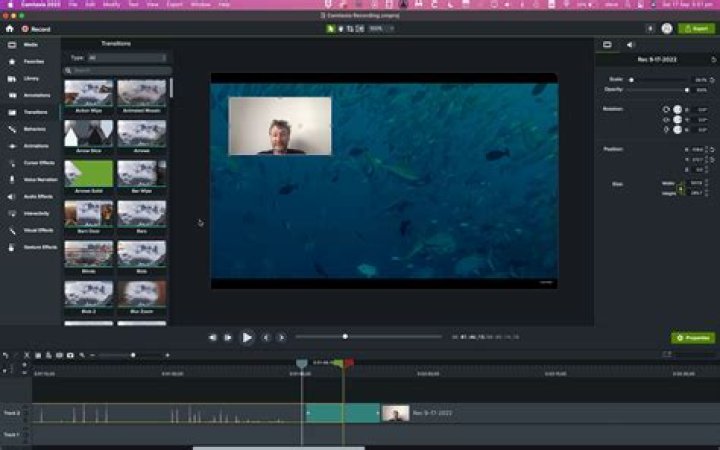Adjust the Scale slider handle
720x450 pixels.
coord(631,80)
